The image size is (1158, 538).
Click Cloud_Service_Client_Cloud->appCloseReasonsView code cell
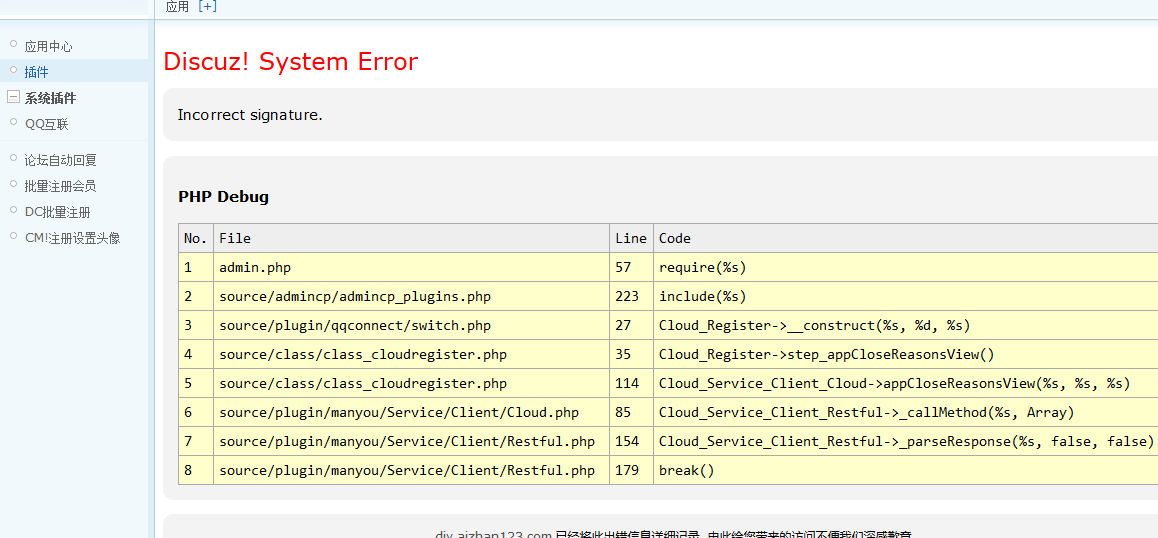(x=905, y=383)
